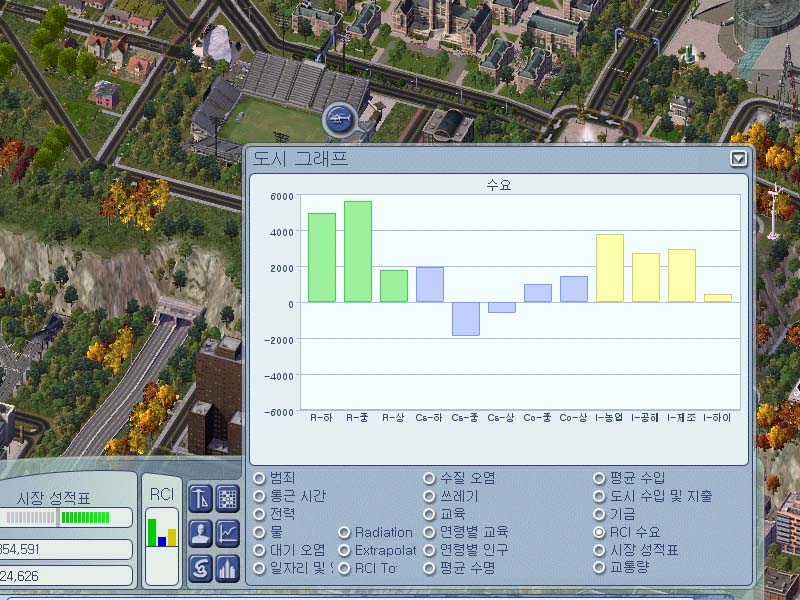
Task: Click the negative Cs-중 demand bar
Action: tap(466, 319)
